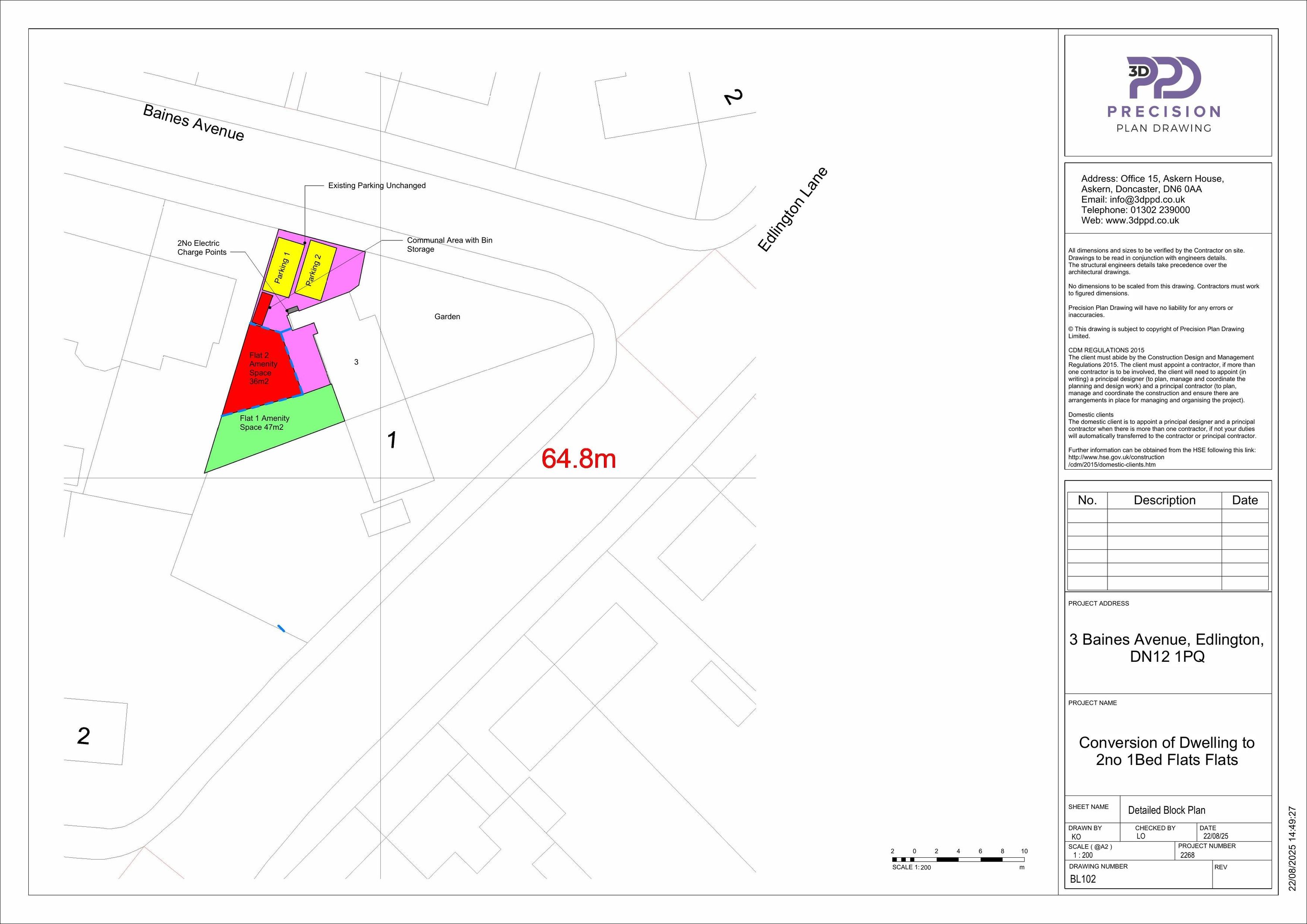Click the Existing Parking Unchanged annotation

(x=376, y=186)
